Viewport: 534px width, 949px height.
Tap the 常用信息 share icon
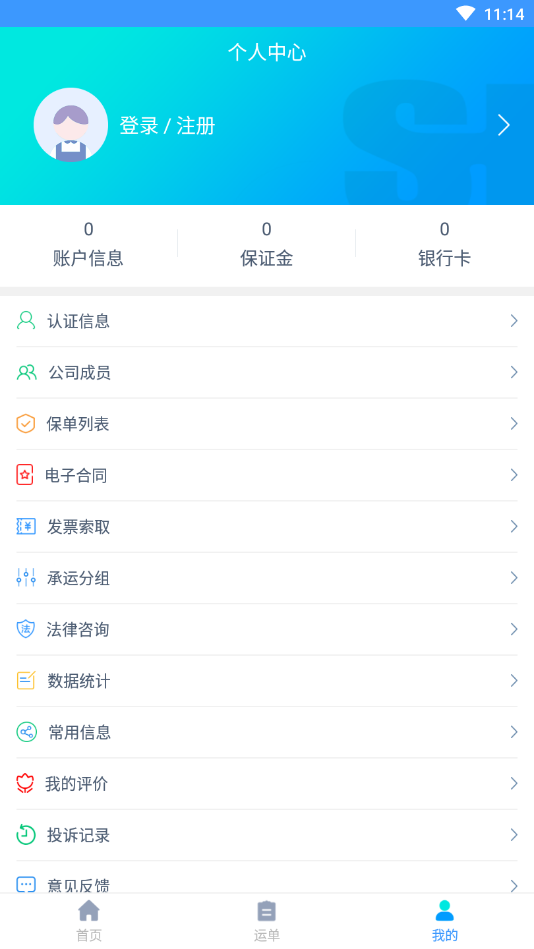[x=26, y=732]
